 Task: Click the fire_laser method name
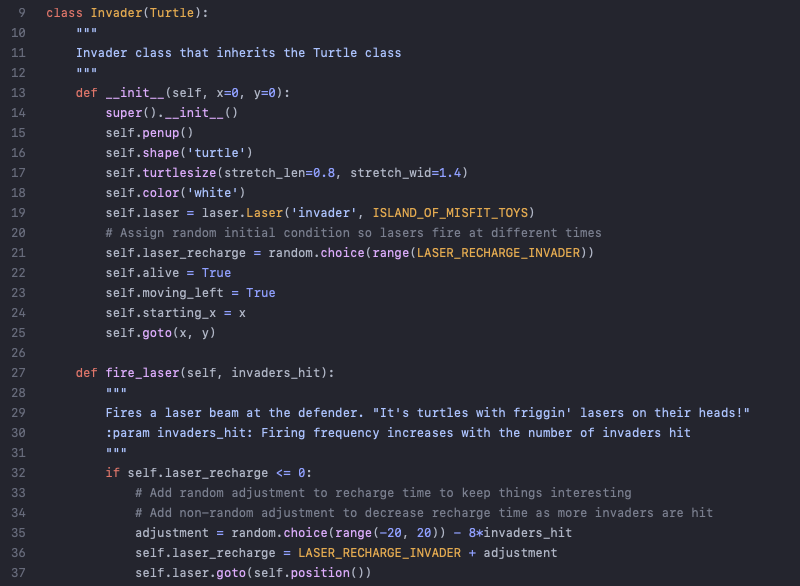[x=142, y=373]
